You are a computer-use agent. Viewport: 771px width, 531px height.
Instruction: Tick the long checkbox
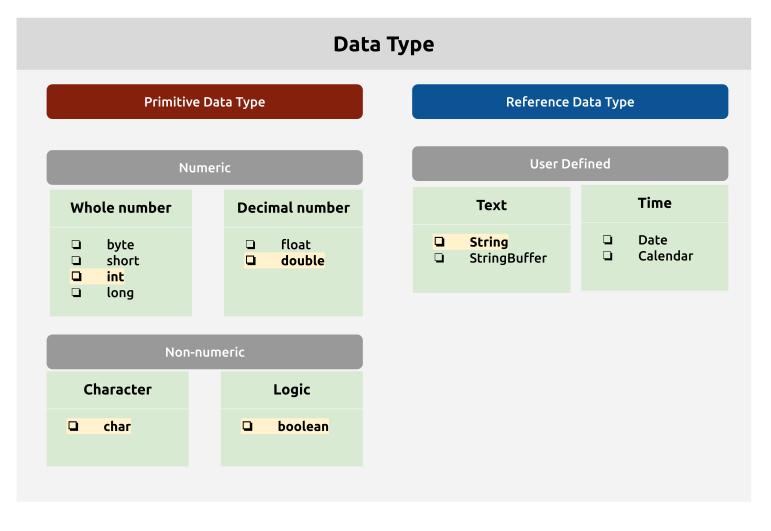click(76, 293)
